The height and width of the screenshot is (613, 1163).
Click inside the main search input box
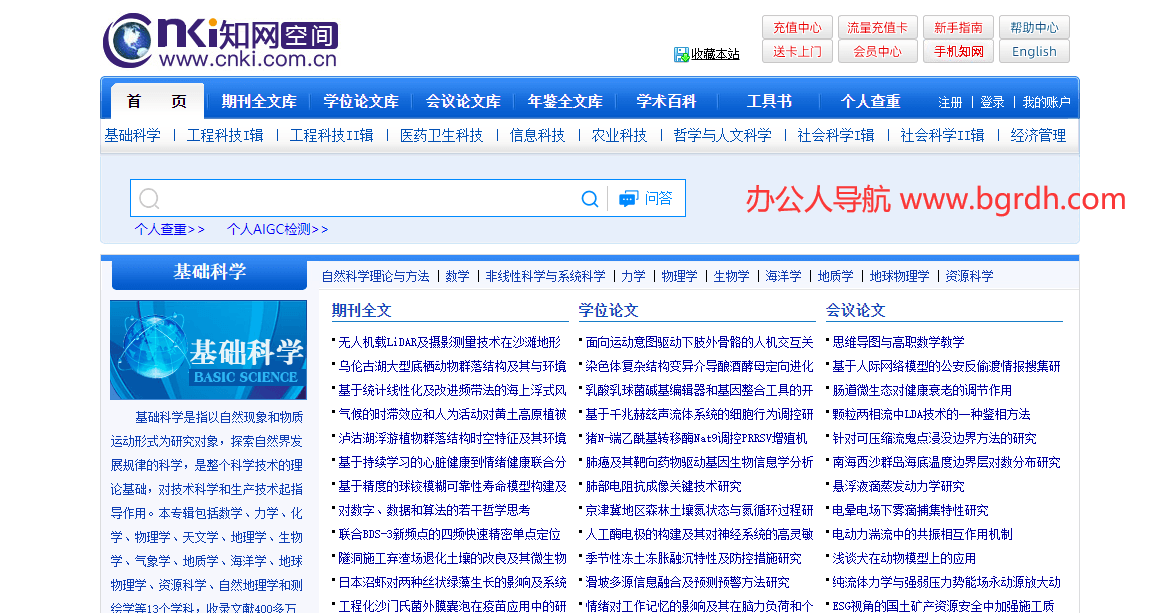[x=350, y=198]
